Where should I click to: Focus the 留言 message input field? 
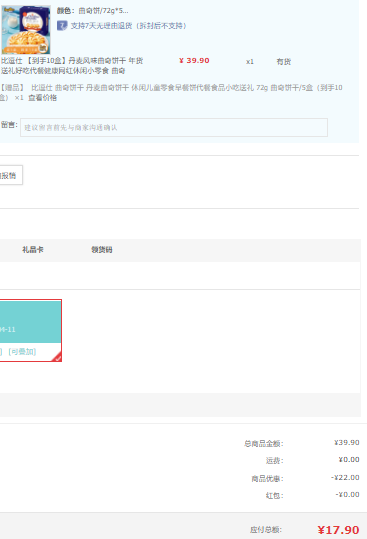point(174,128)
